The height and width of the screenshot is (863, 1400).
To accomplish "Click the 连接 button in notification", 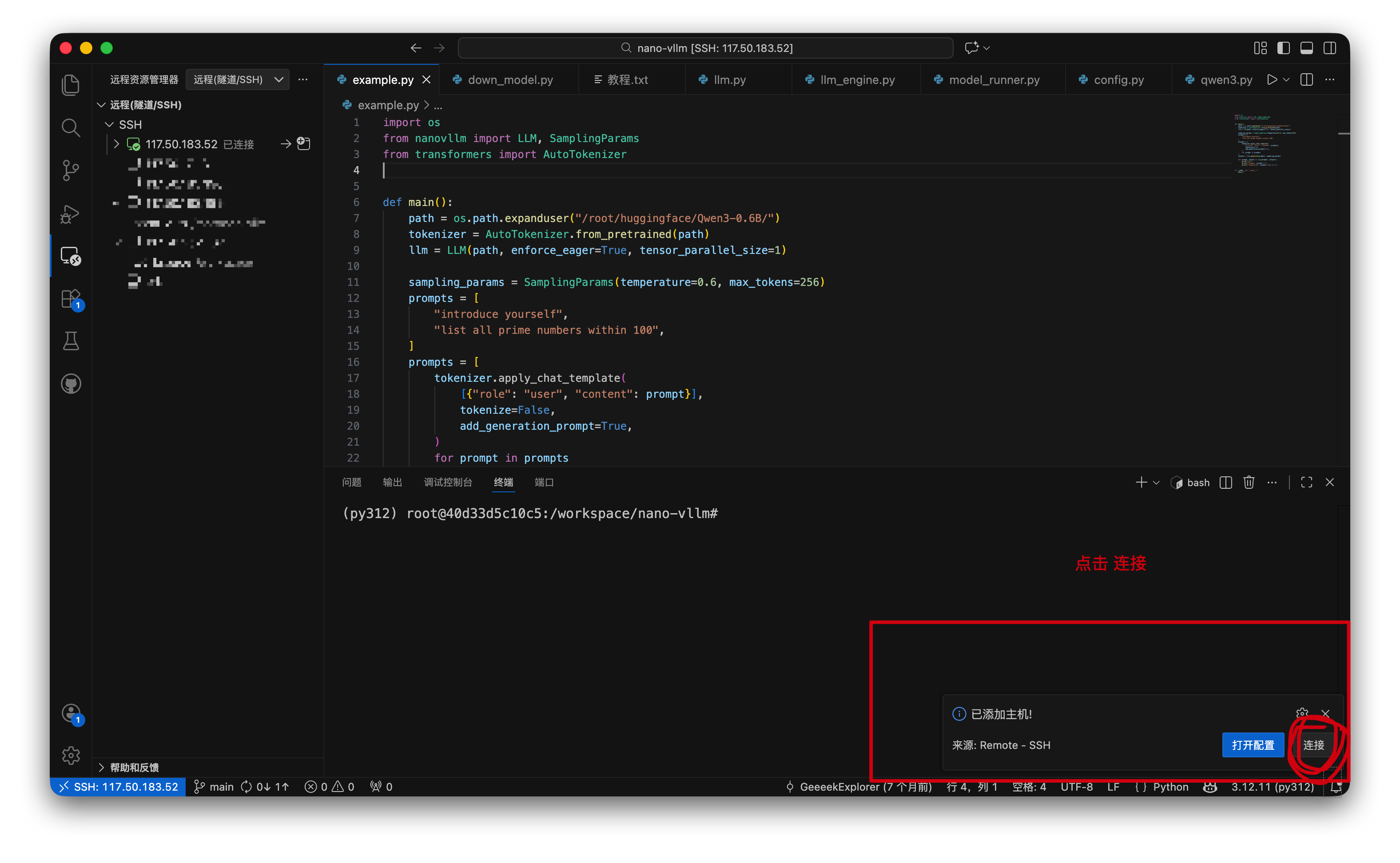I will point(1313,745).
